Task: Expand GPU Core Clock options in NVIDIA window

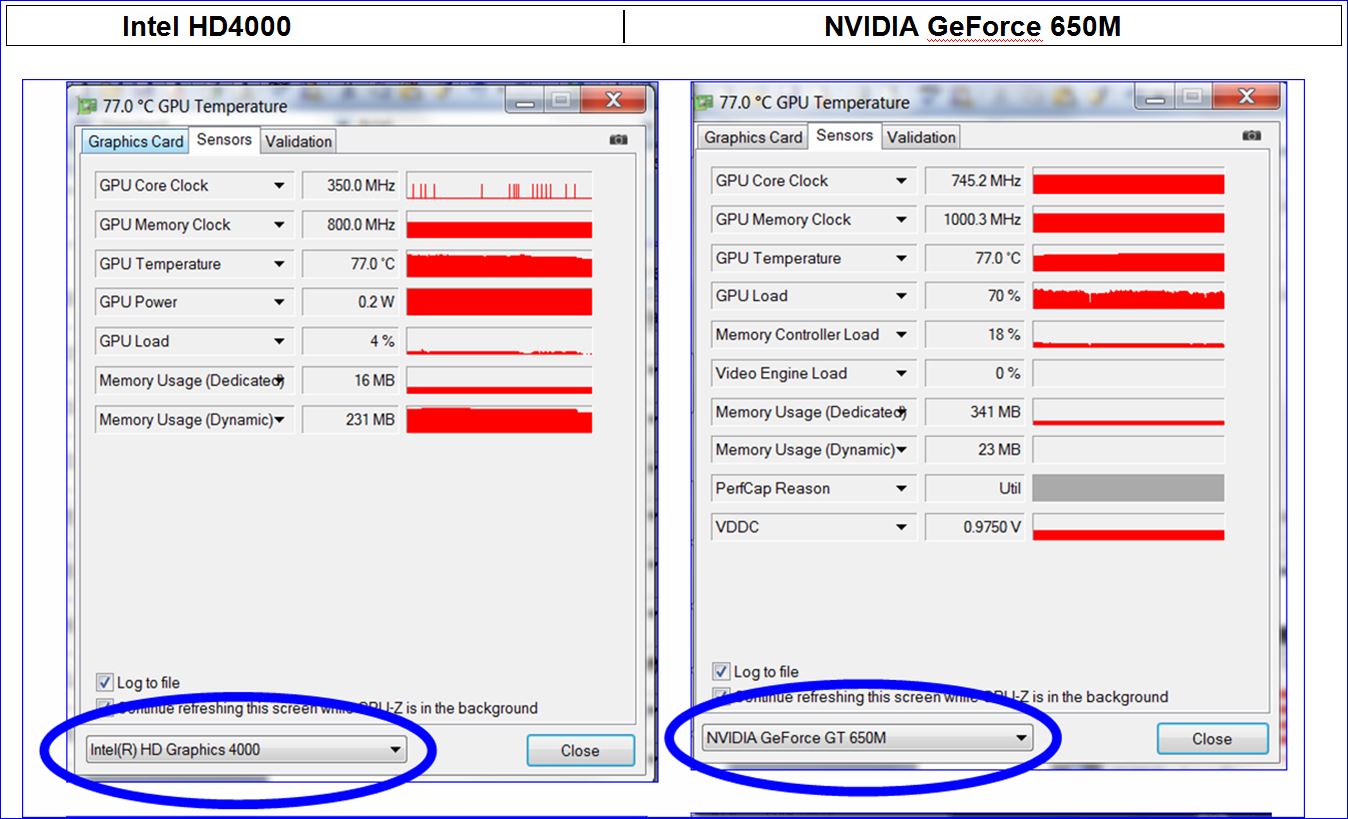Action: (x=901, y=181)
